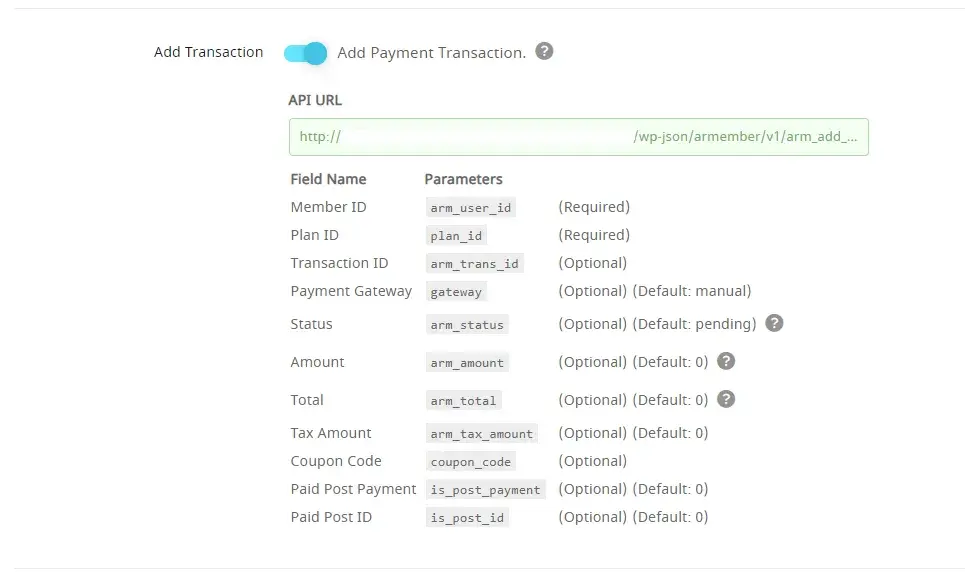Click the Member ID field name
Viewport: 965px width, 580px height.
coord(328,207)
